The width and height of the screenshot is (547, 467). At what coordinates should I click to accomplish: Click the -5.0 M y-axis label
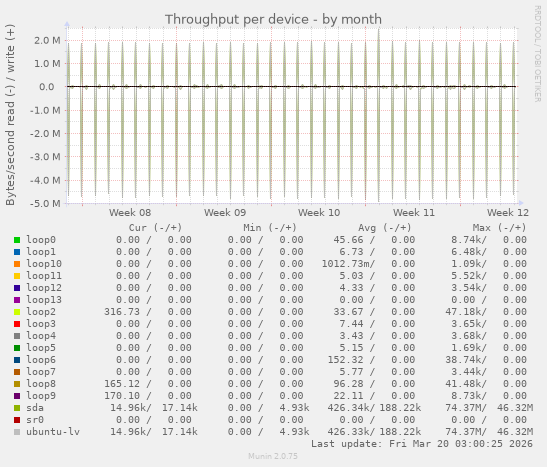(x=45, y=204)
